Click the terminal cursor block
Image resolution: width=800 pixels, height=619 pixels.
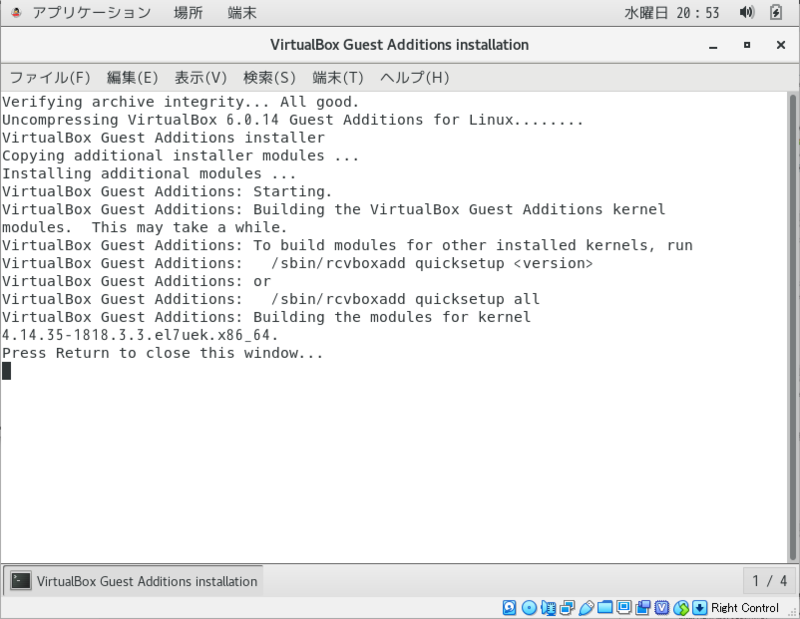click(6, 371)
